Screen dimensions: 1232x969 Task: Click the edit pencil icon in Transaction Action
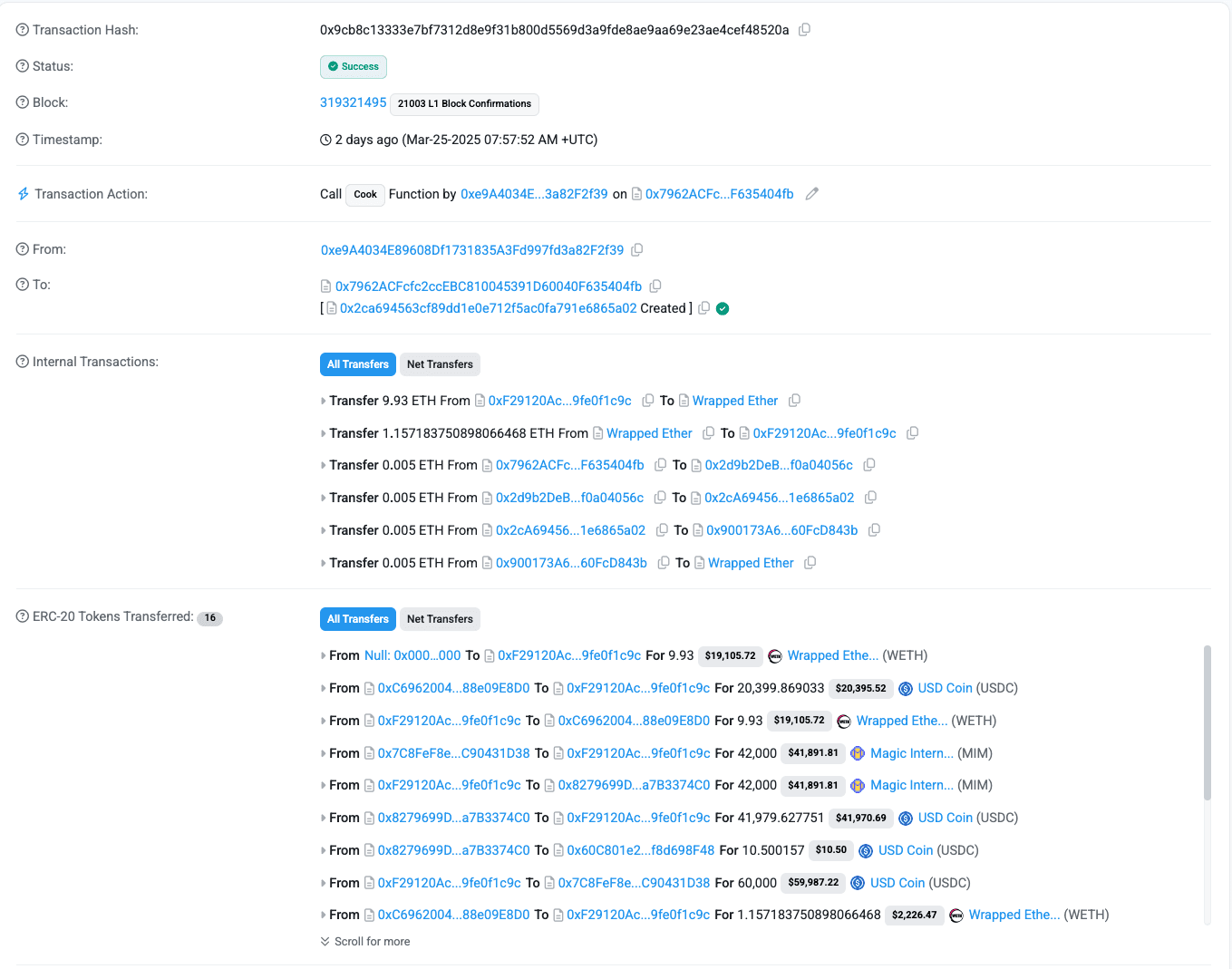click(x=812, y=194)
